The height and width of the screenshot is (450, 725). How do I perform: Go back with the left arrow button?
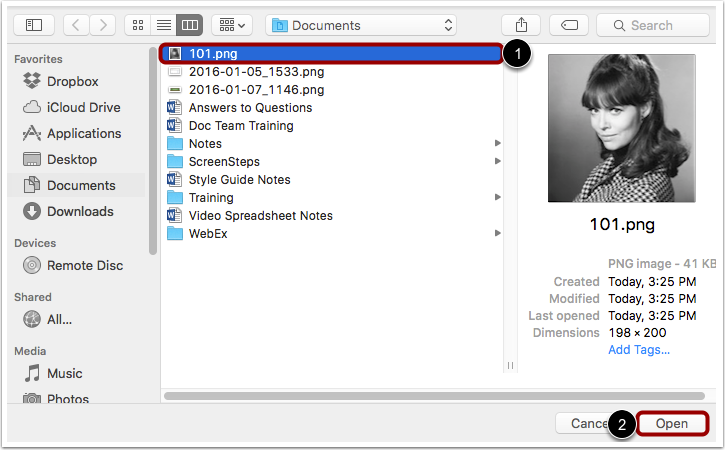[x=76, y=25]
